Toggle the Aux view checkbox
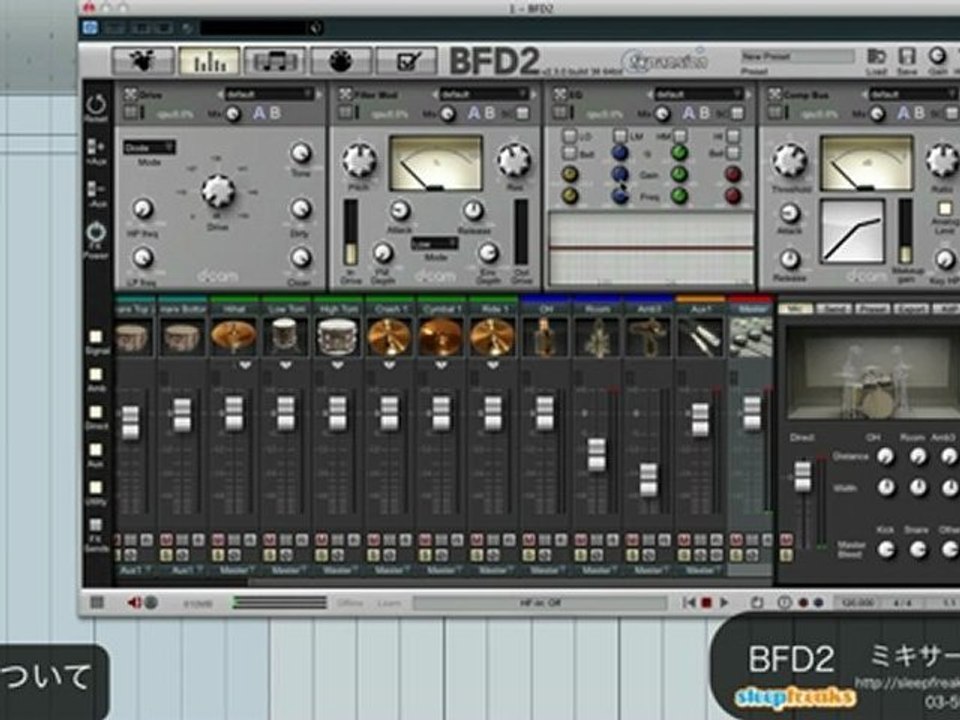 point(96,450)
